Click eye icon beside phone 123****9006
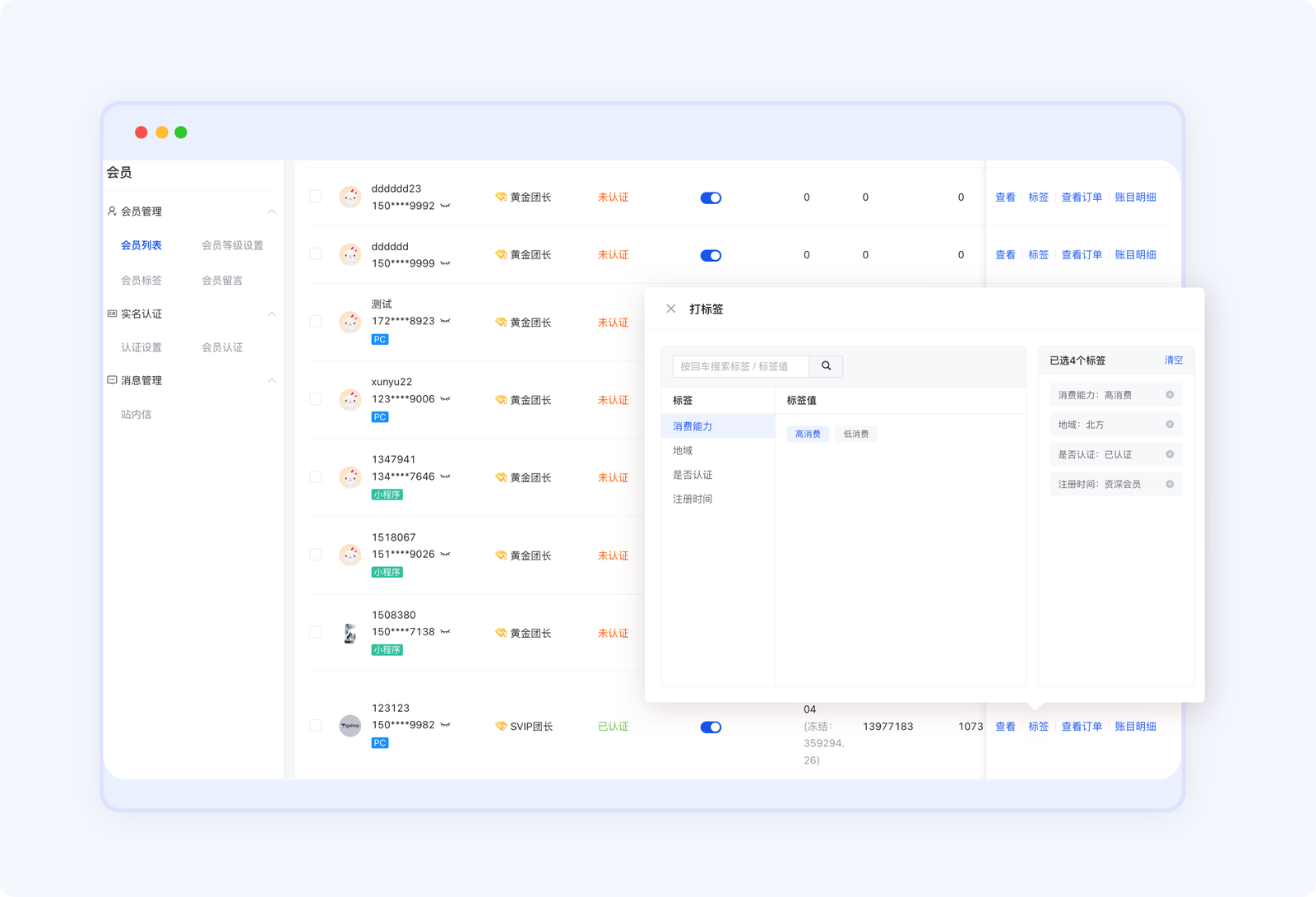Viewport: 1316px width, 897px height. 445,399
